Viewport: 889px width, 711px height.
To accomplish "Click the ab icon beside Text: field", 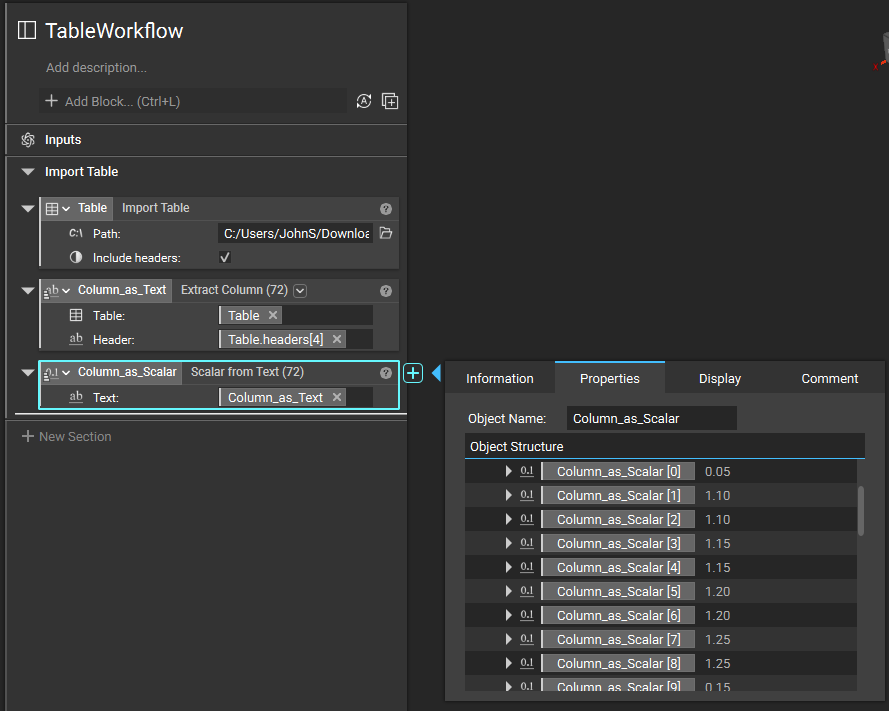I will [76, 397].
